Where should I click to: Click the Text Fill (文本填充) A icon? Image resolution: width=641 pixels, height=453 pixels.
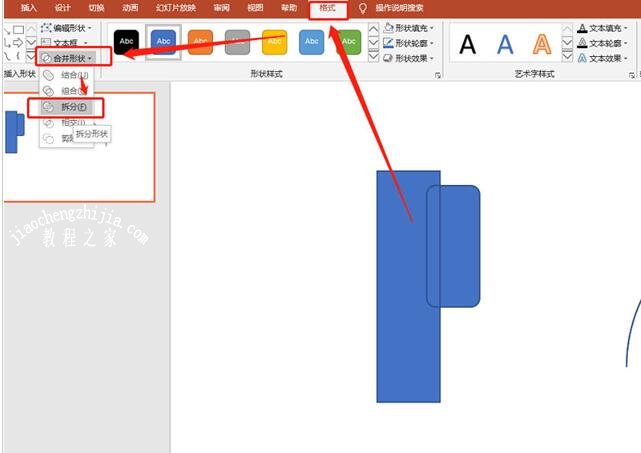[582, 28]
